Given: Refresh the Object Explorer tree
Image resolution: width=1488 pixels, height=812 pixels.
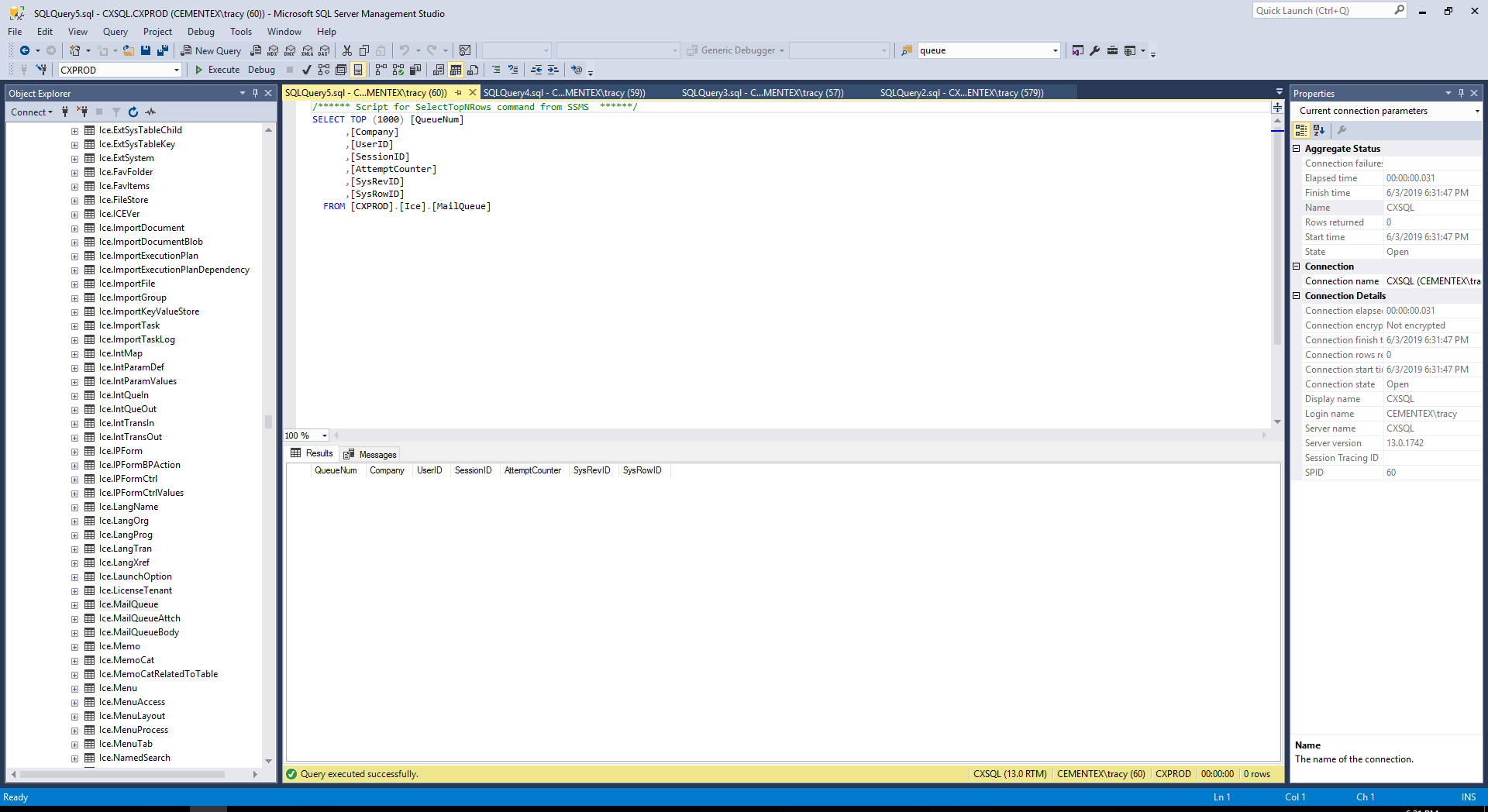Looking at the screenshot, I should 133,112.
